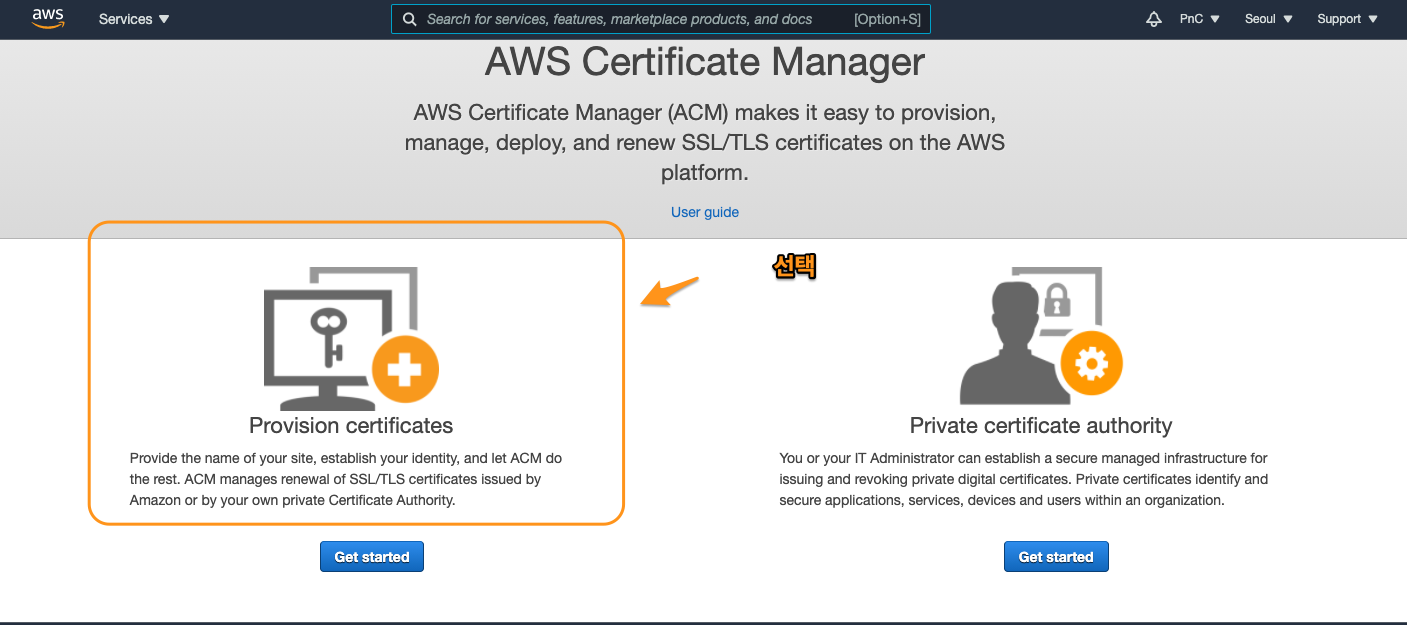Click the Provision certificates title text
This screenshot has height=625, width=1407.
[x=350, y=425]
